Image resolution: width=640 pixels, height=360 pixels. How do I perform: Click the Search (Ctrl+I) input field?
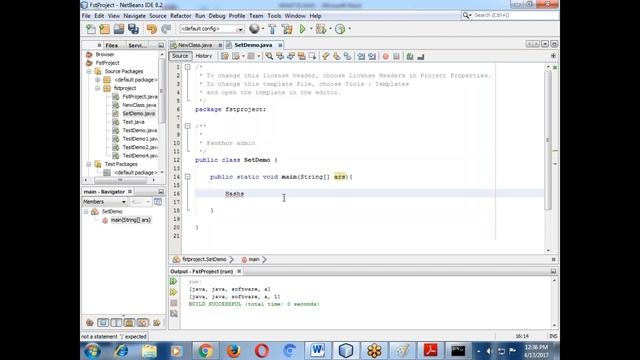(x=515, y=15)
